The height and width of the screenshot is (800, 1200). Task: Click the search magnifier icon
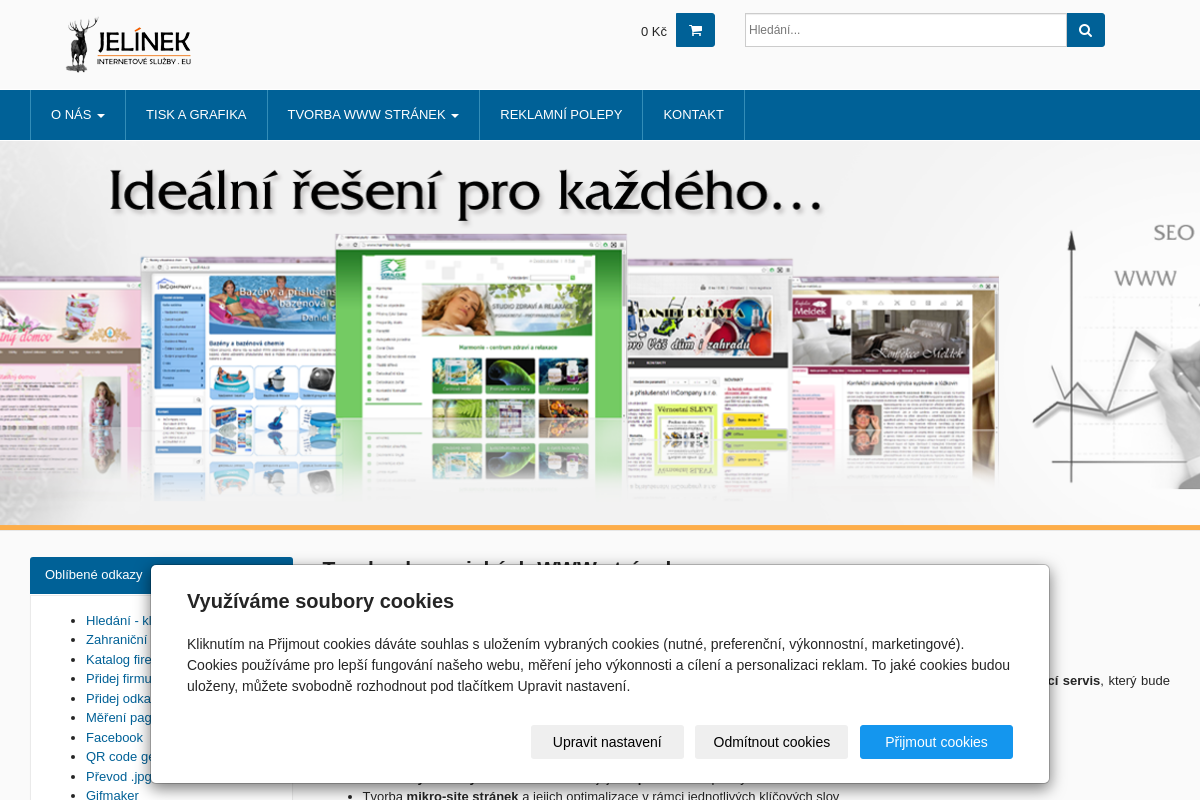point(1085,30)
